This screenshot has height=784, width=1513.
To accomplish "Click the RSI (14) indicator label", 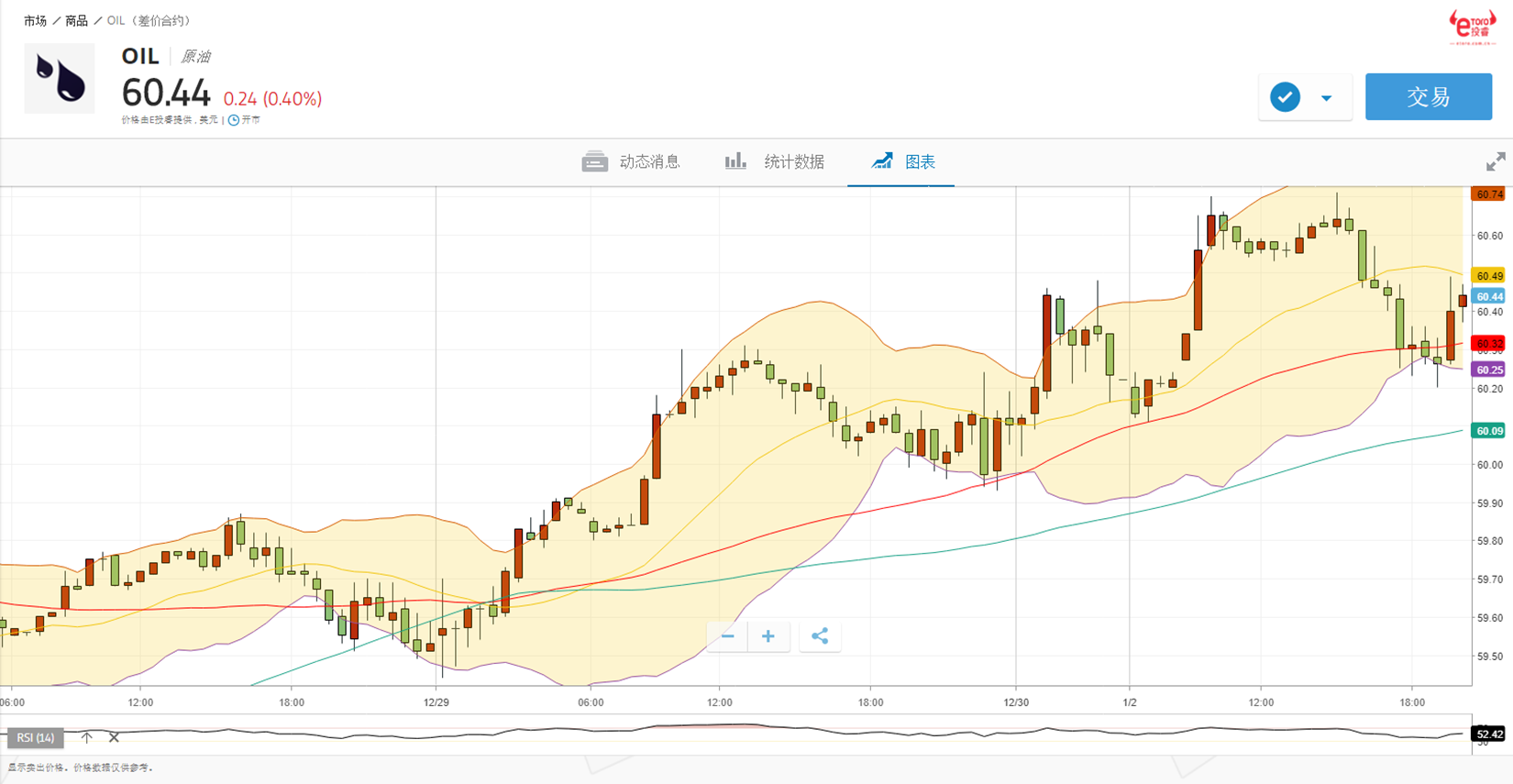I will pyautogui.click(x=35, y=737).
